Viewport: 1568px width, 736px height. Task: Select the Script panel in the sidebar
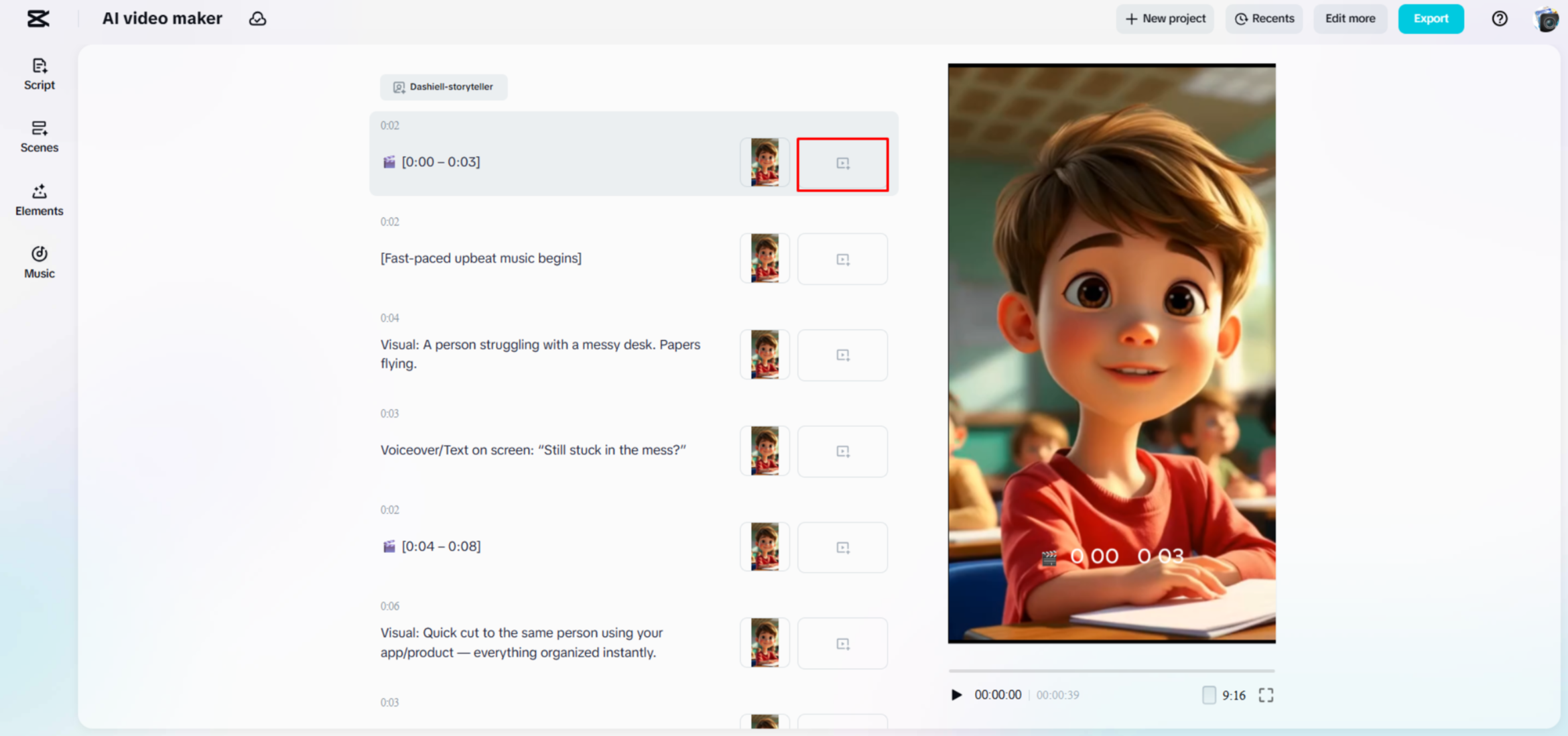pyautogui.click(x=39, y=74)
